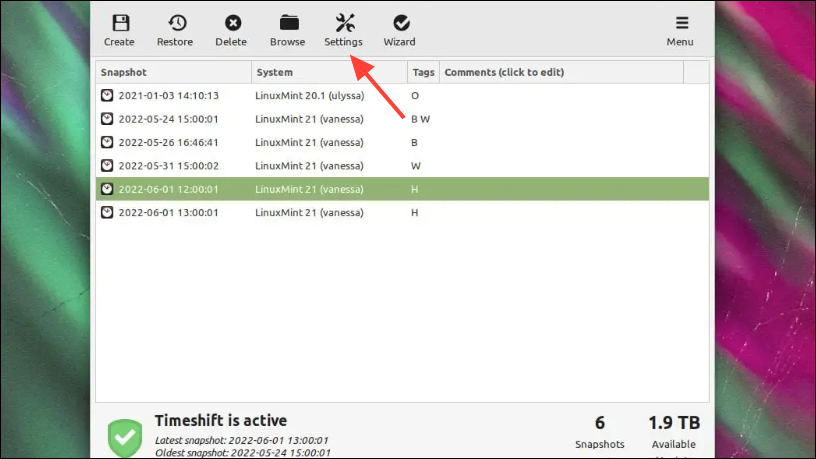Open the hamburger Menu
Screen dimensions: 816x459
point(680,30)
